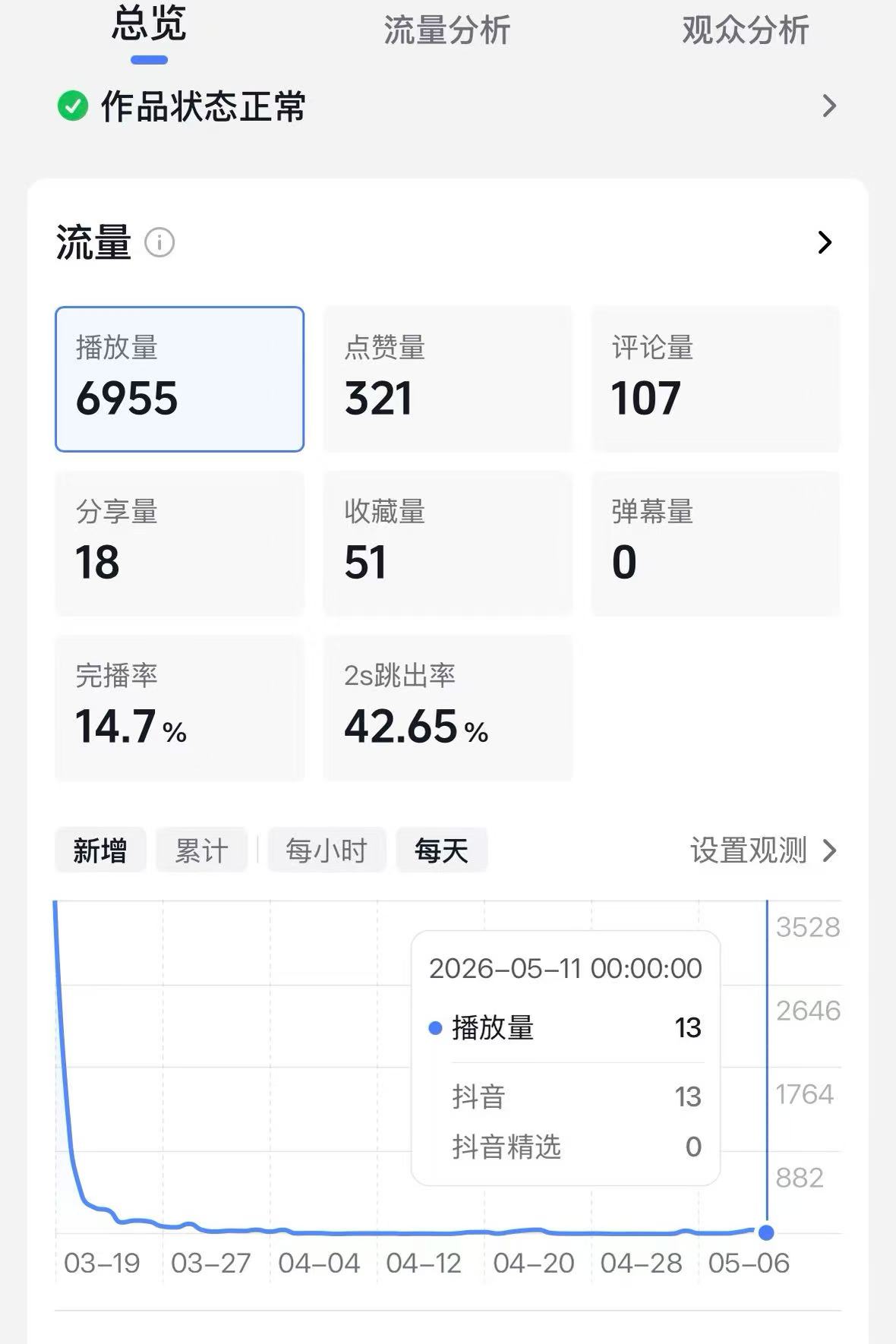Select the 播放量 6955 card
This screenshot has height=1344, width=896.
[179, 379]
